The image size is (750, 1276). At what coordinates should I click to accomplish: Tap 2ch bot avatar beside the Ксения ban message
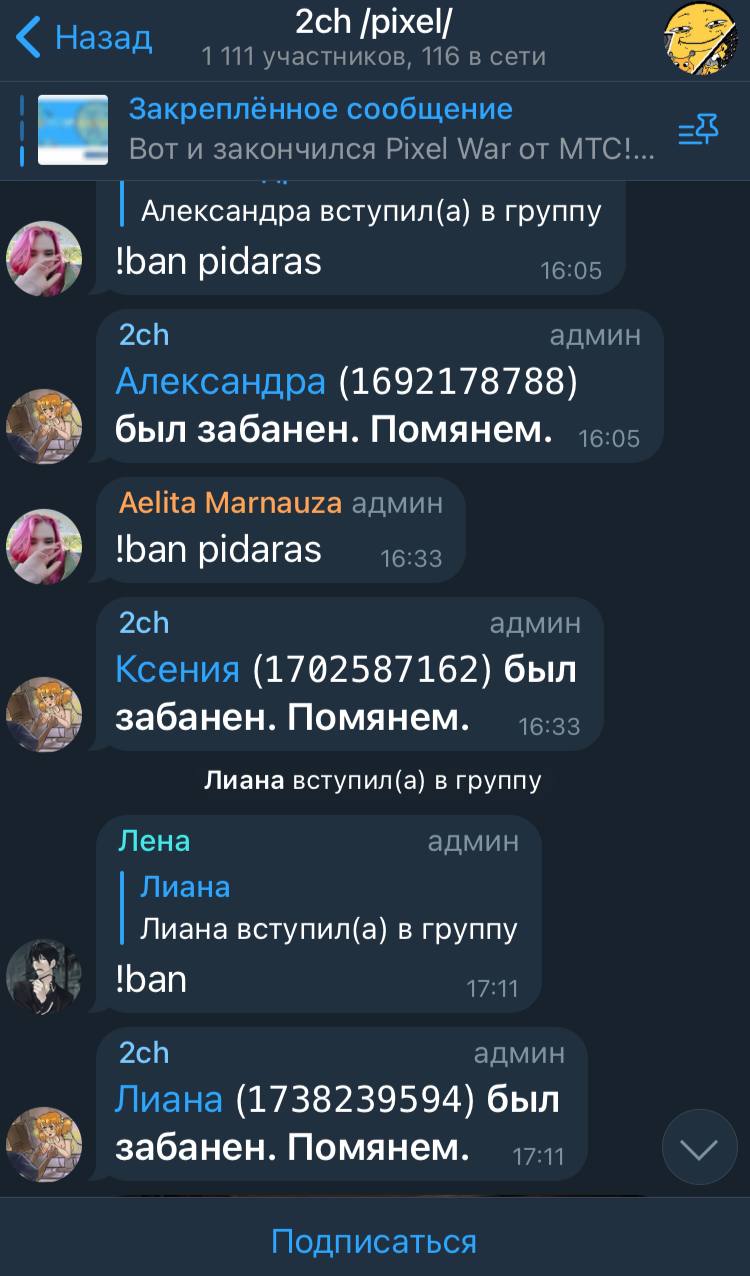pos(44,714)
